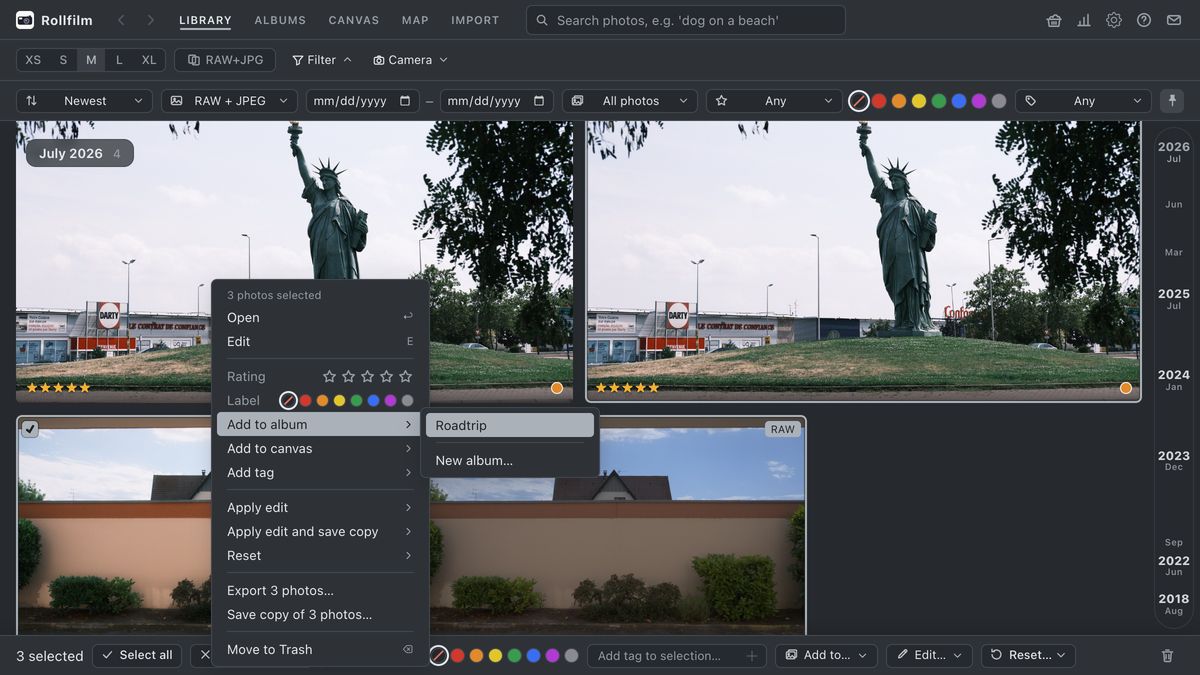This screenshot has width=1200, height=675.
Task: Choose Open in context menu
Action: point(320,318)
